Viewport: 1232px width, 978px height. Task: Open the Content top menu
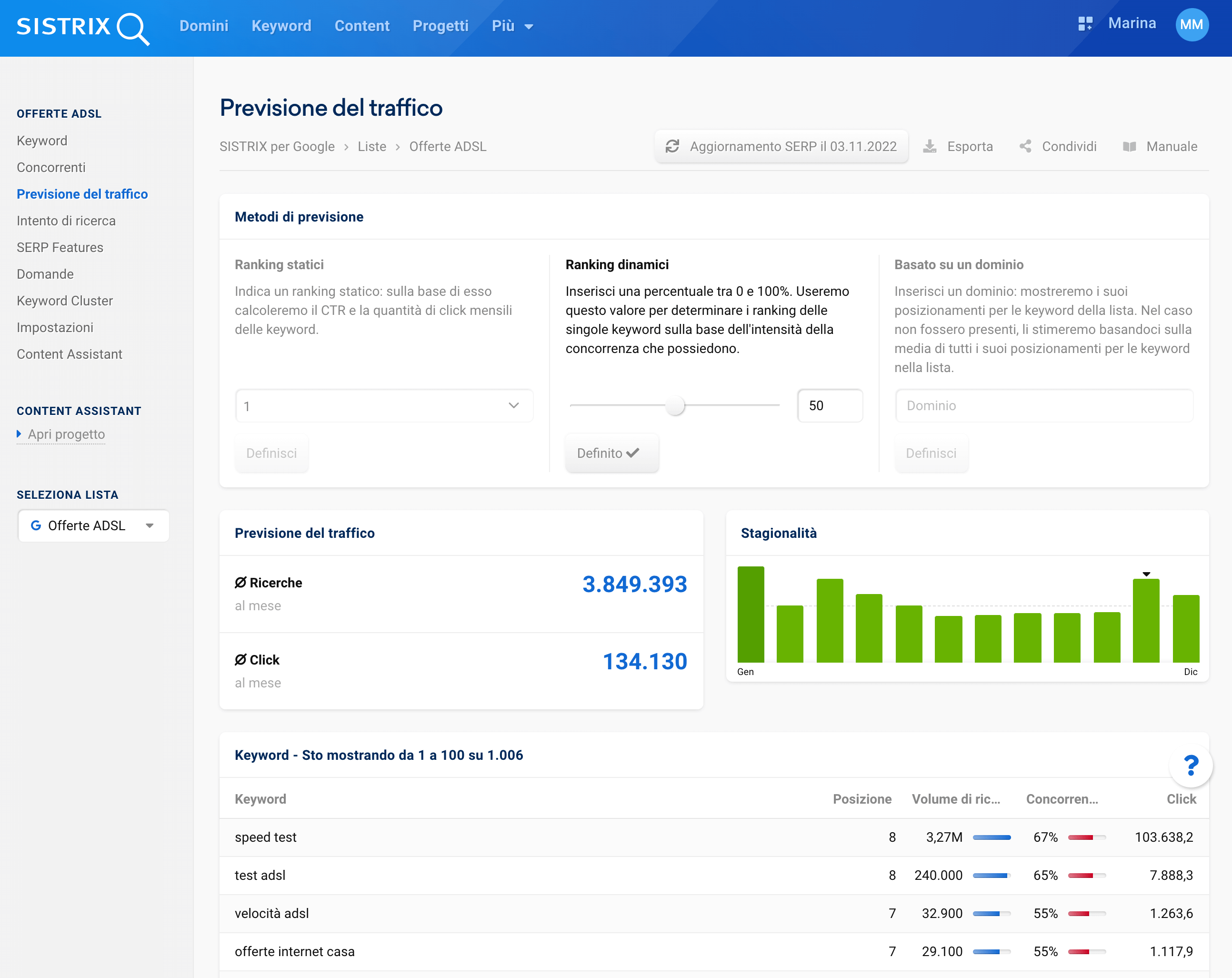pos(362,26)
